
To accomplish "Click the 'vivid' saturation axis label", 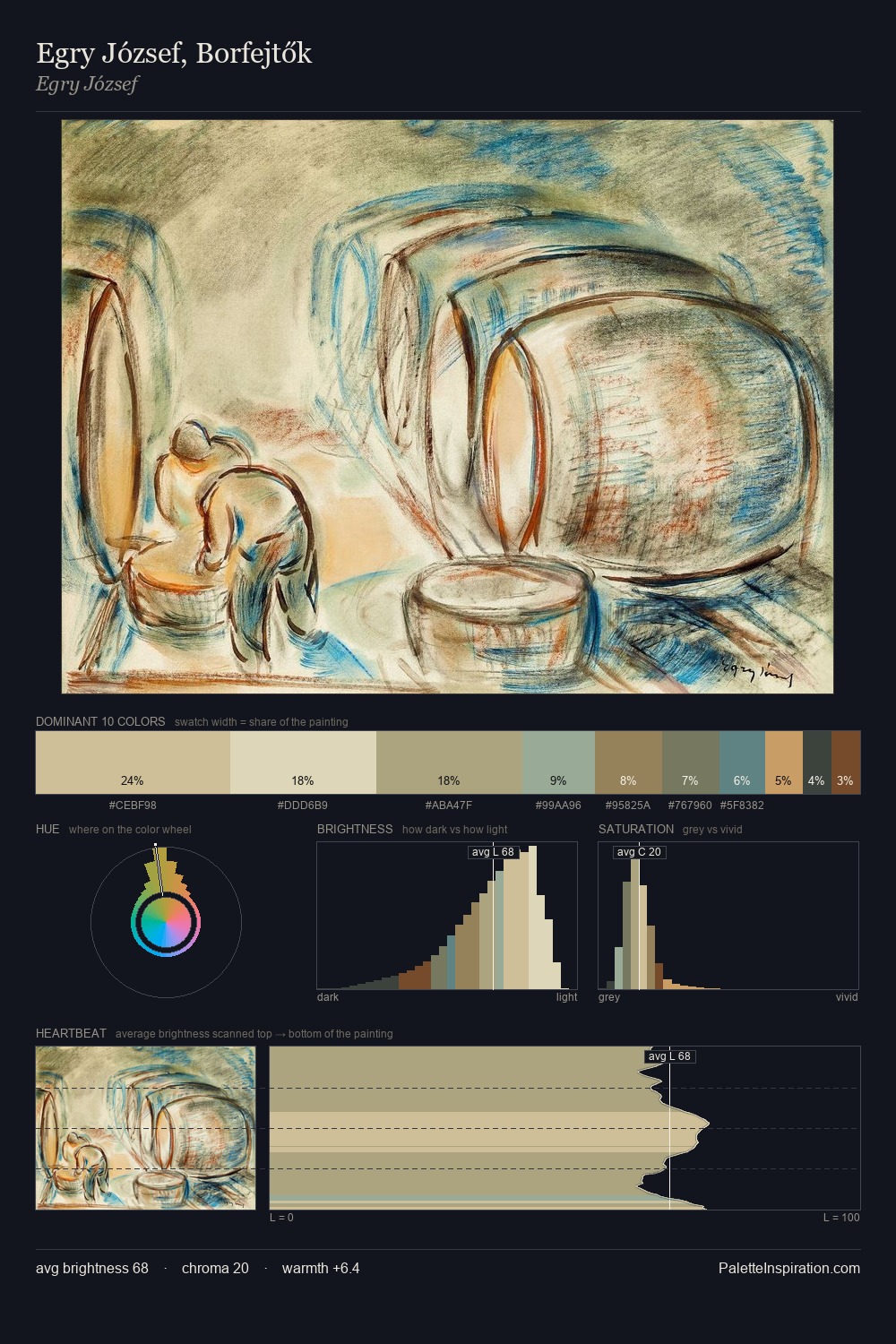I will click(x=847, y=997).
